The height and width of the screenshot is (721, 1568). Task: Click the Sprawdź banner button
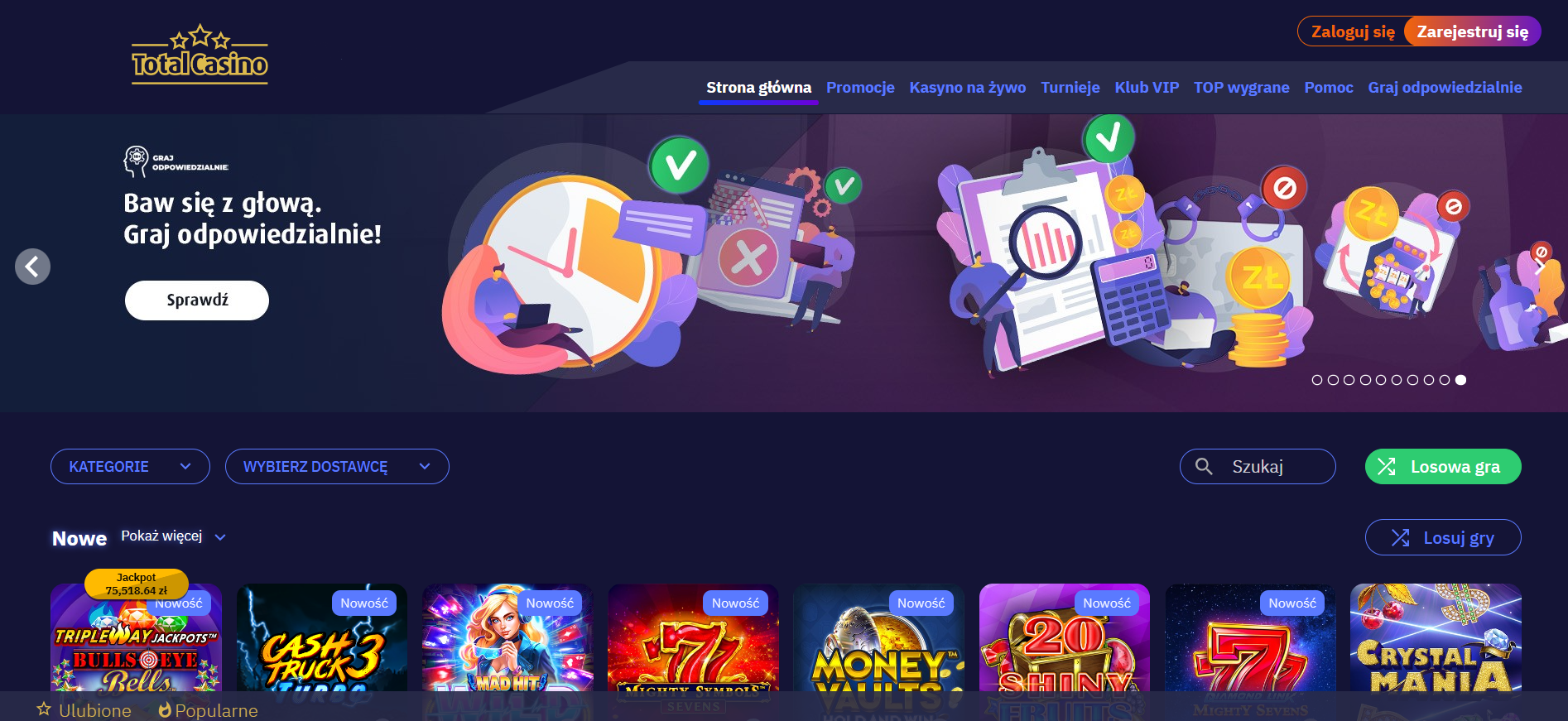197,300
